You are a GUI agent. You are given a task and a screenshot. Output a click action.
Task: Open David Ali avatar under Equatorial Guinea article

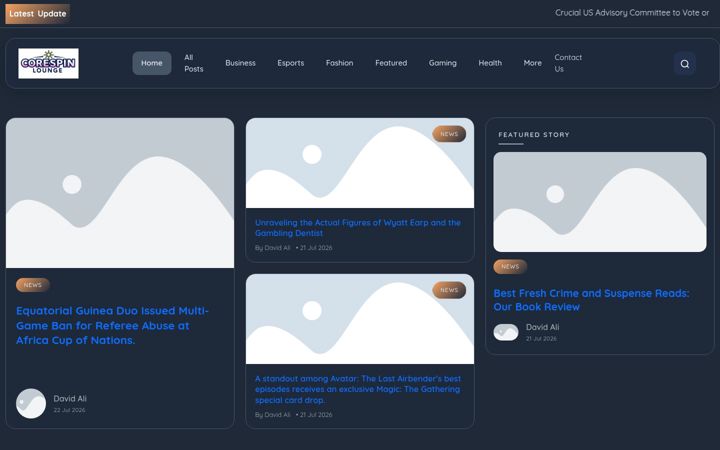[x=31, y=404]
